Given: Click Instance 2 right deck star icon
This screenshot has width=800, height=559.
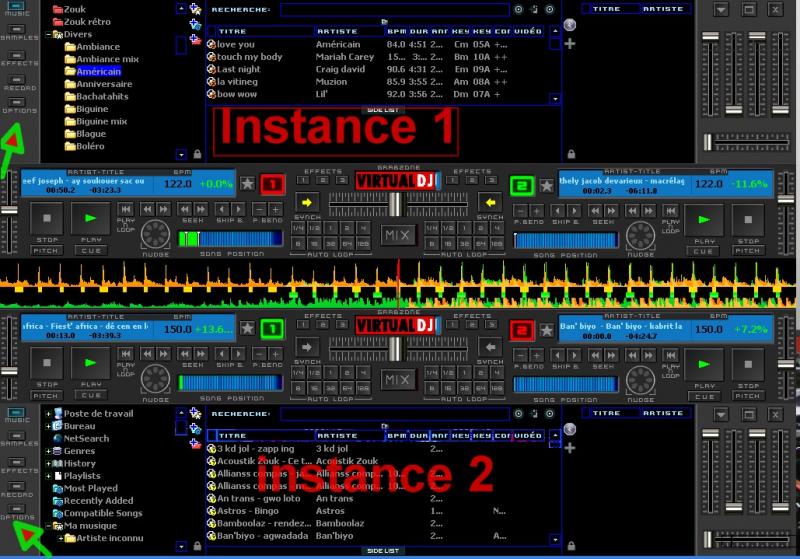Looking at the screenshot, I should [x=546, y=331].
